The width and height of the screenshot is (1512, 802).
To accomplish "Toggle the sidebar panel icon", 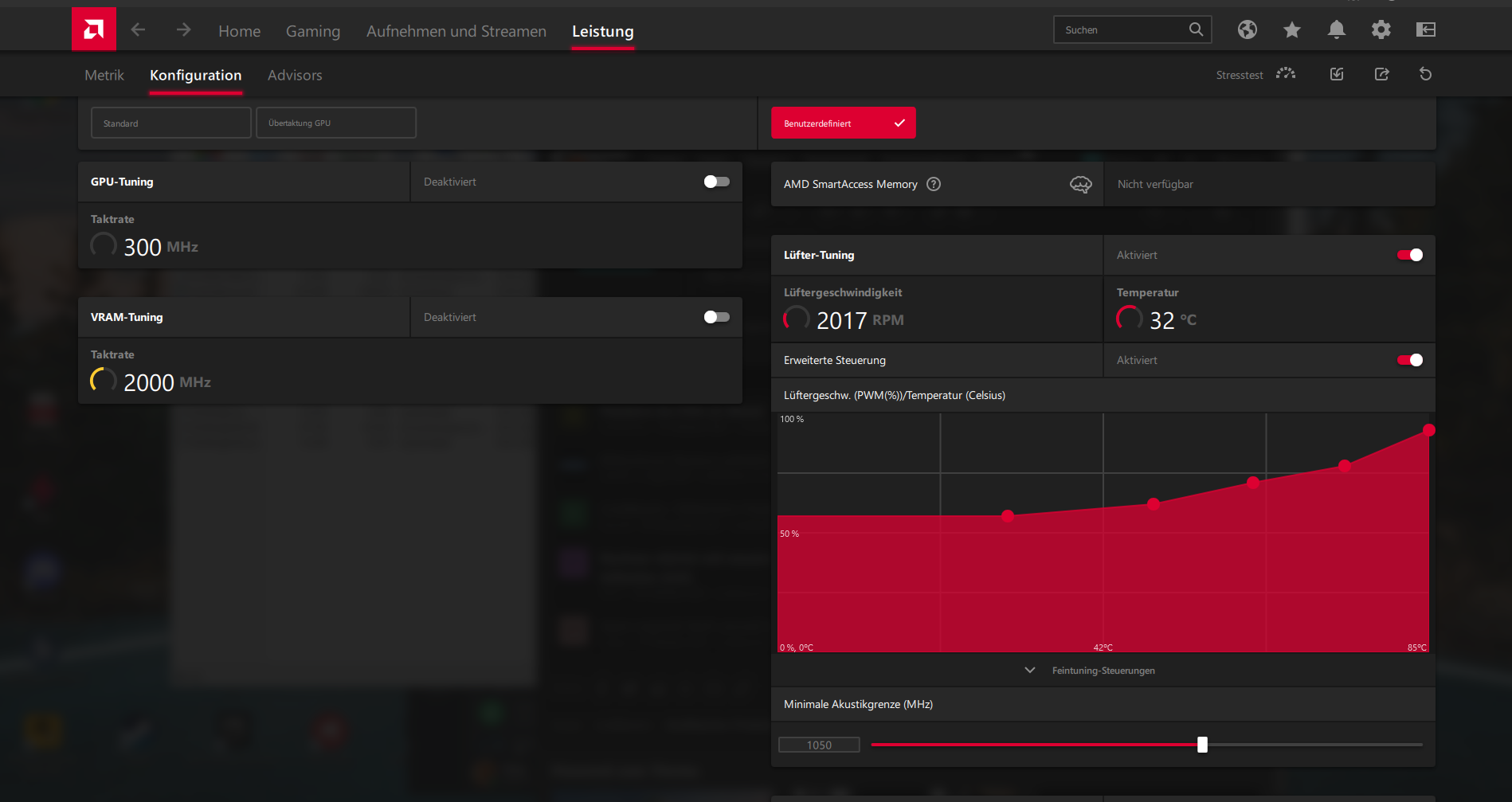I will [x=1426, y=29].
